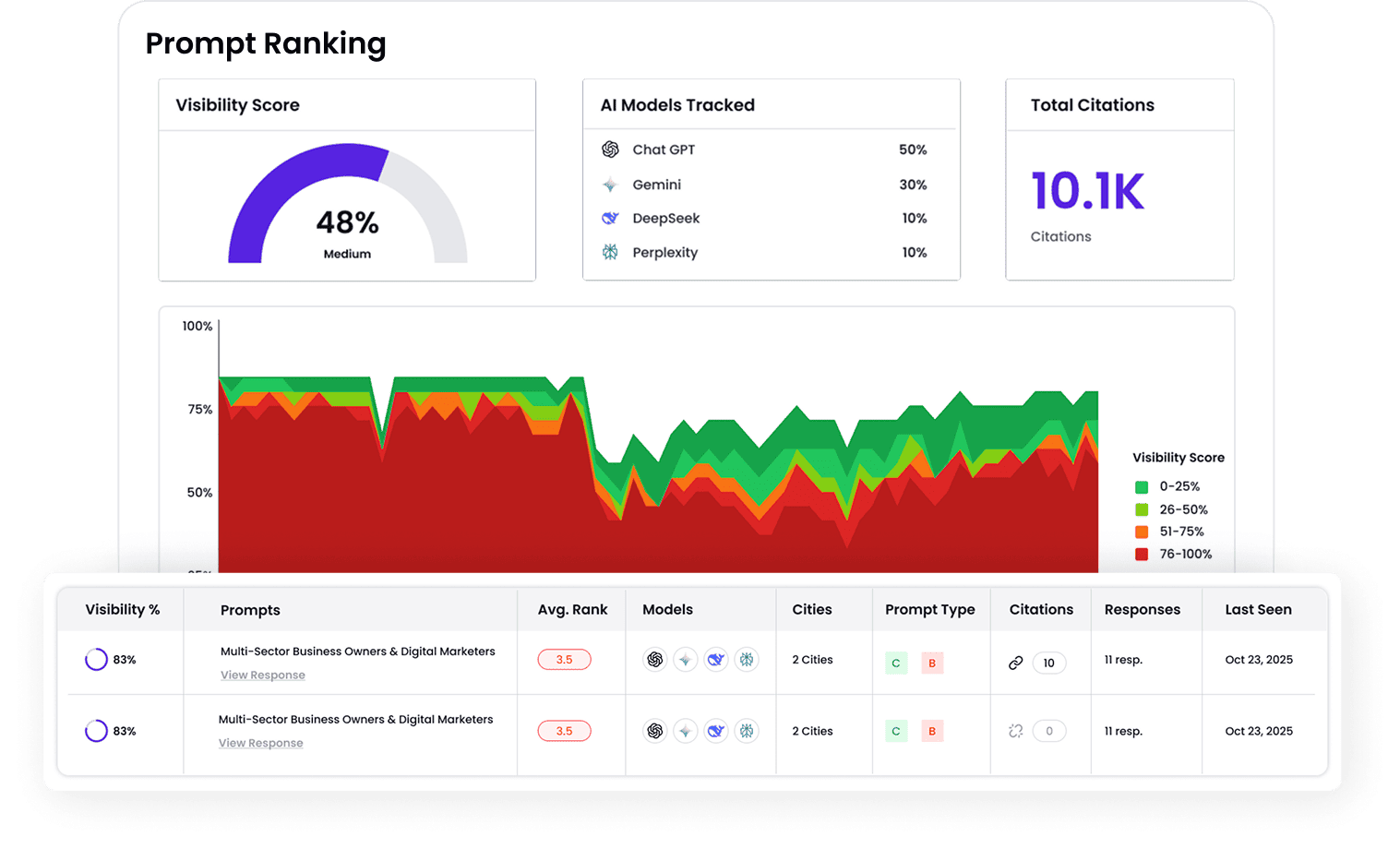Click the Gemini sparkle icon in AI Models Tracked
Image resolution: width=1400 pixels, height=849 pixels.
click(610, 185)
